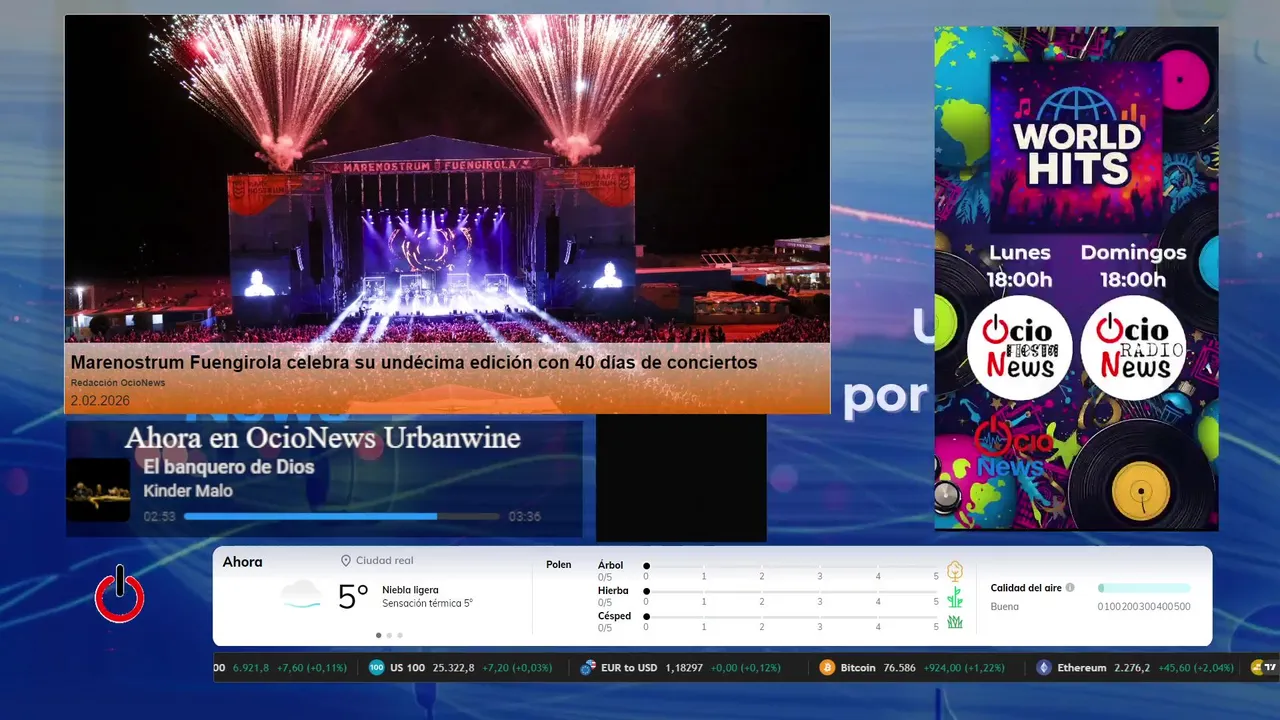The image size is (1280, 720).
Task: Click the EUR to USD rate 1,18297
Action: 684,668
